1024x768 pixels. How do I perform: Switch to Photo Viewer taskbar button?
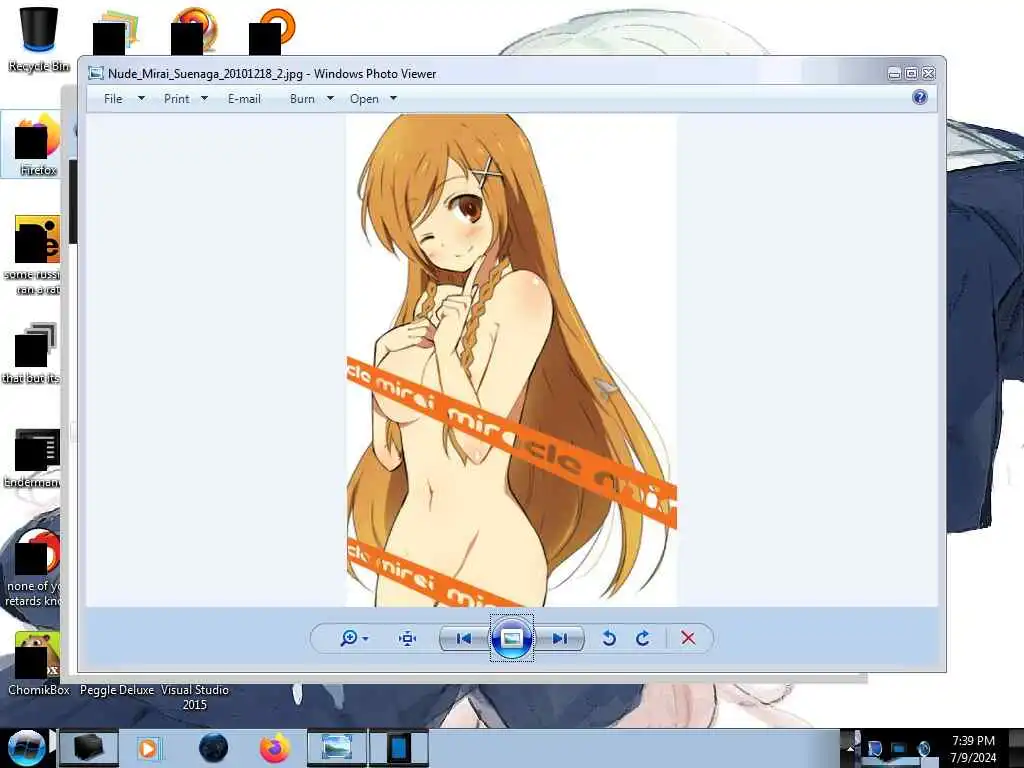(336, 748)
